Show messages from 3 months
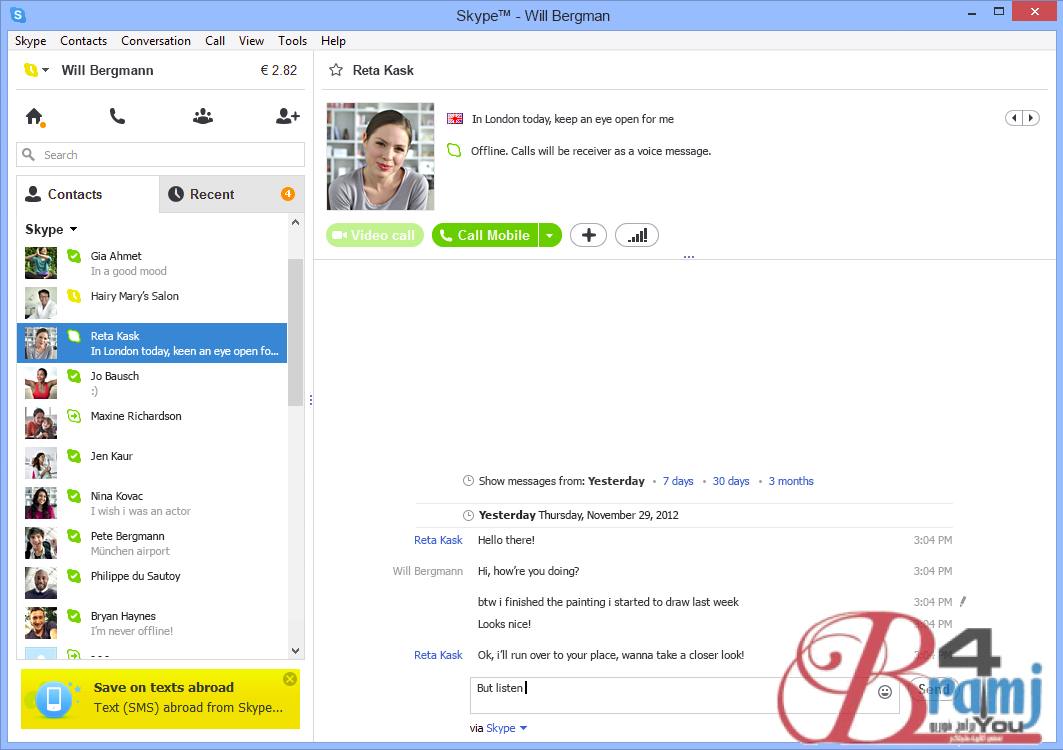The height and width of the screenshot is (750, 1063). coord(790,481)
